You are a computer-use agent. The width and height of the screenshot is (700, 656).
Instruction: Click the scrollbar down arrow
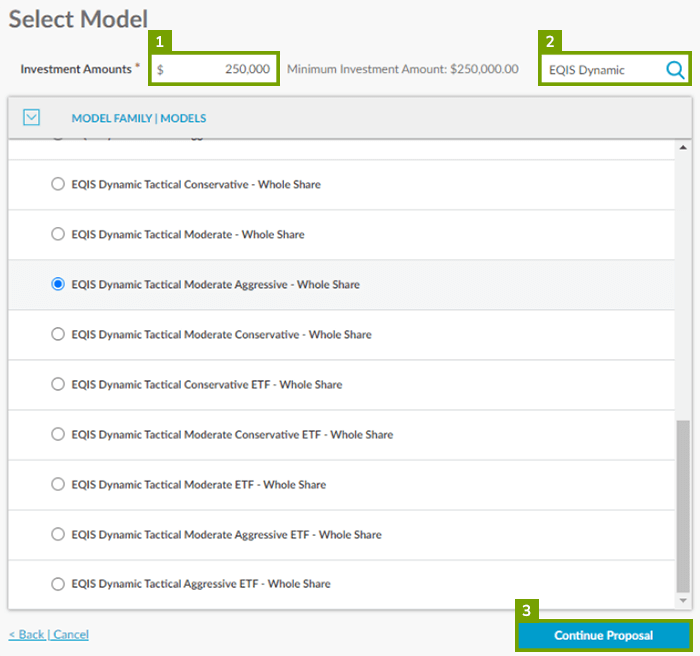point(683,601)
